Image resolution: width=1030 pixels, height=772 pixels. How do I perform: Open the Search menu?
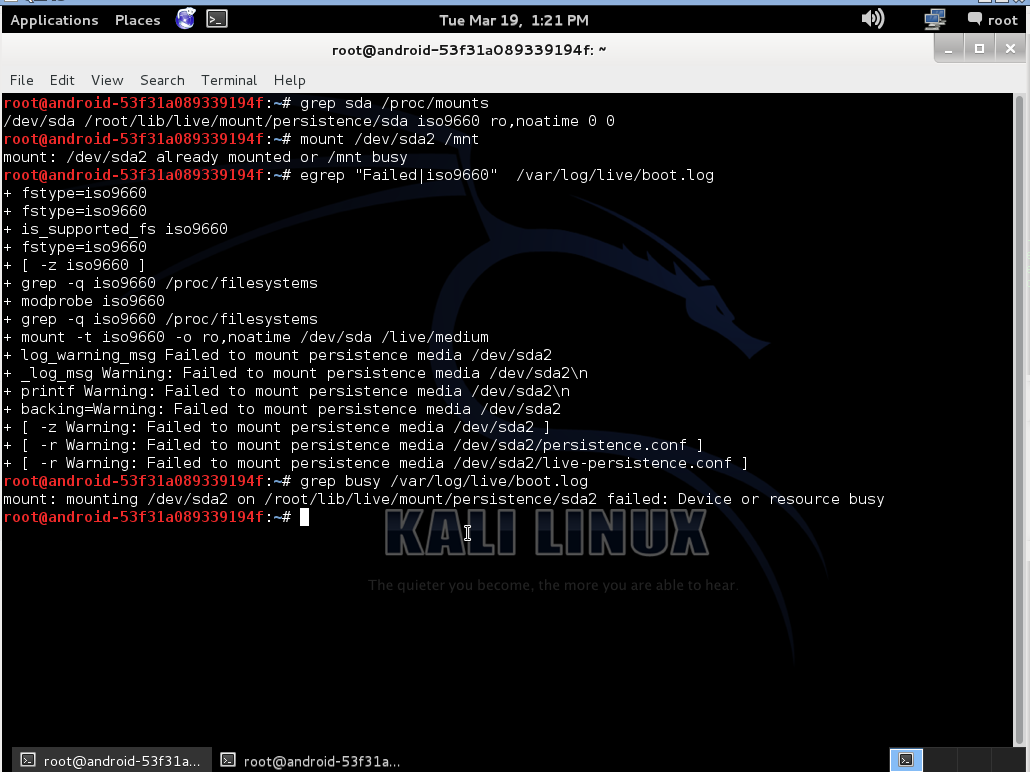[x=162, y=80]
